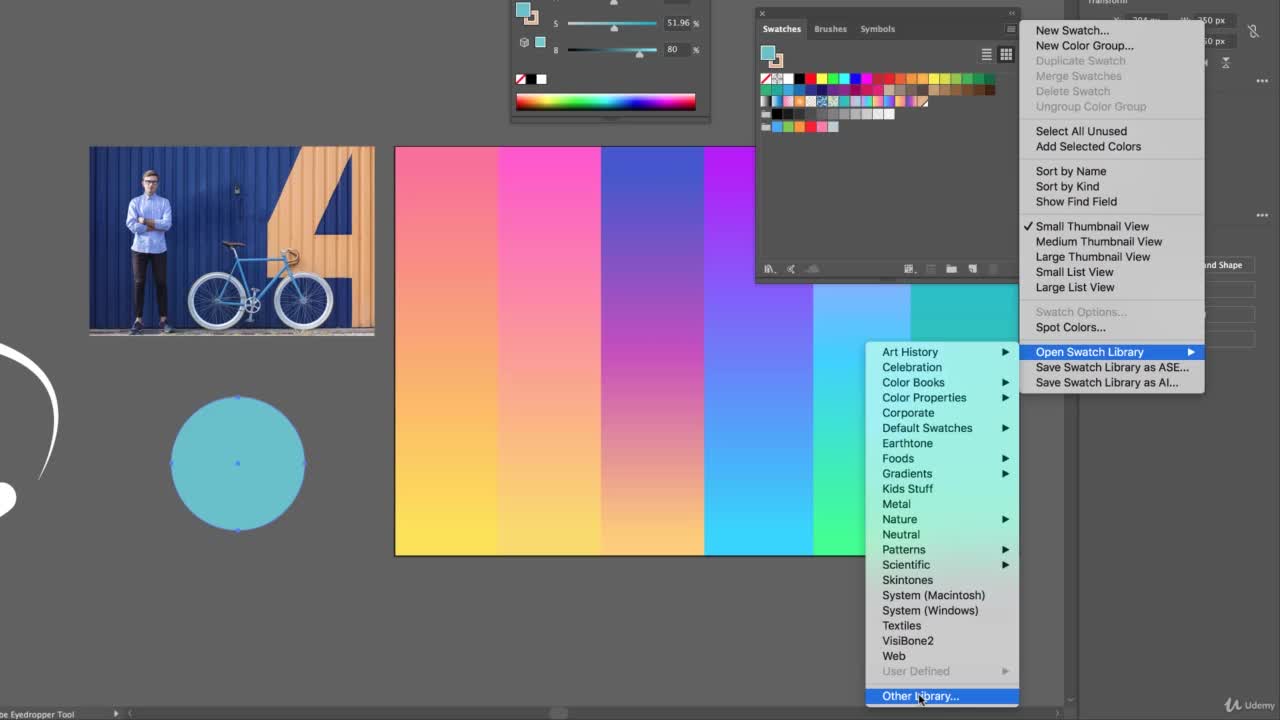Click the black swatch in Color panel

pos(531,79)
